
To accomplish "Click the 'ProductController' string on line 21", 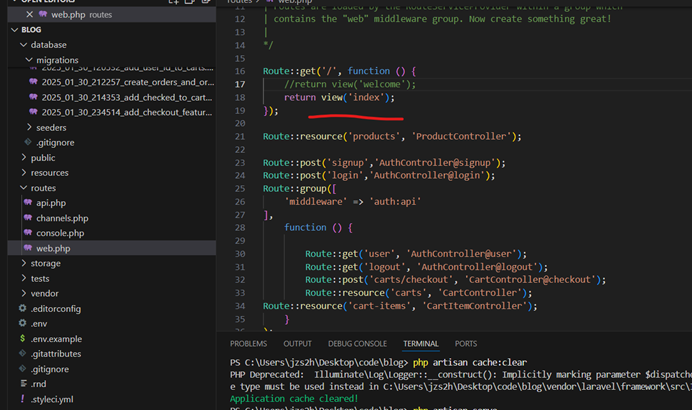I will coord(461,136).
